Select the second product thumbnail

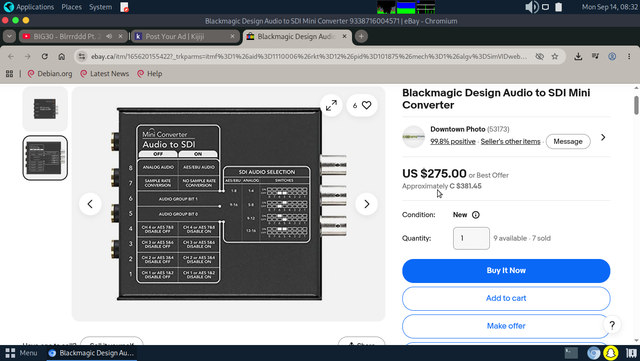point(45,158)
